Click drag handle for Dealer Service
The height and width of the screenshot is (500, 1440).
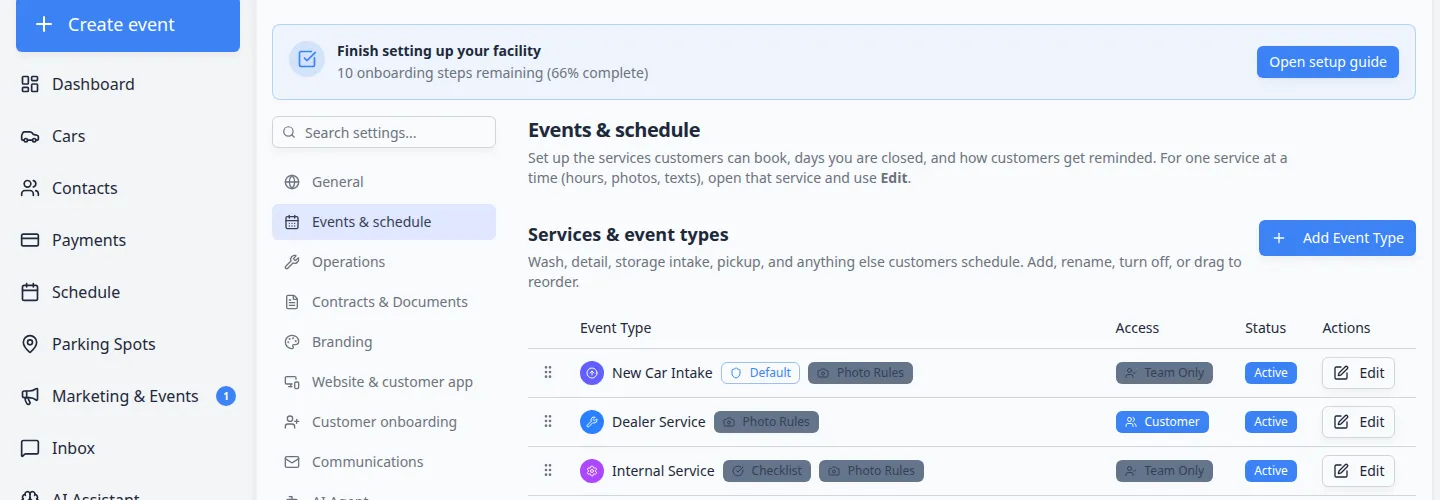[548, 421]
